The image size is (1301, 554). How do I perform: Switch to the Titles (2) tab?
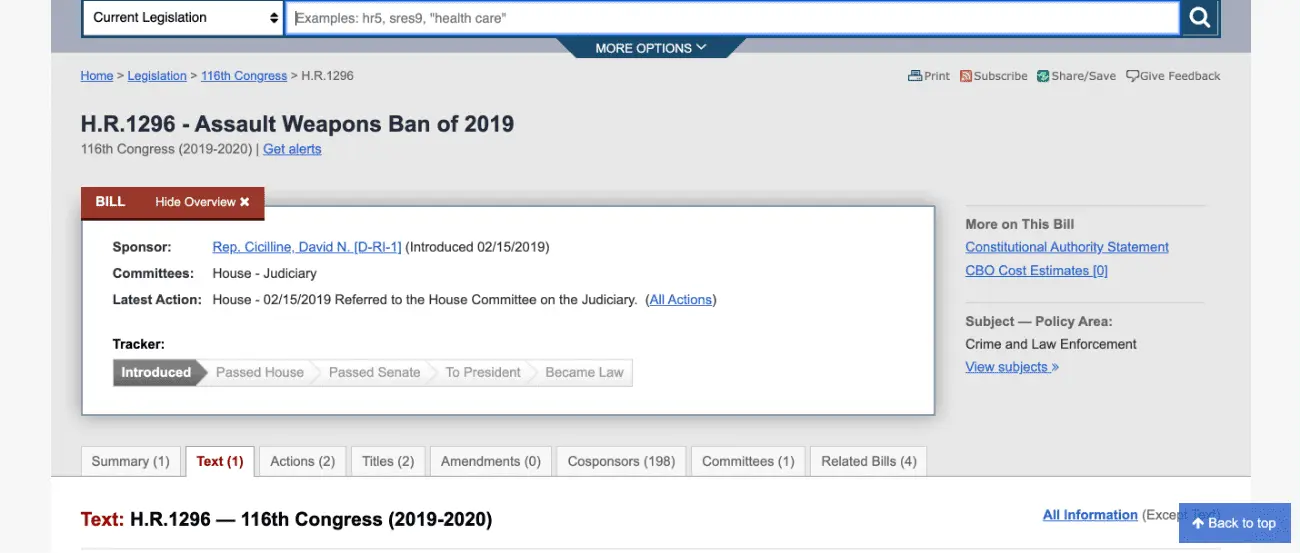coord(388,461)
